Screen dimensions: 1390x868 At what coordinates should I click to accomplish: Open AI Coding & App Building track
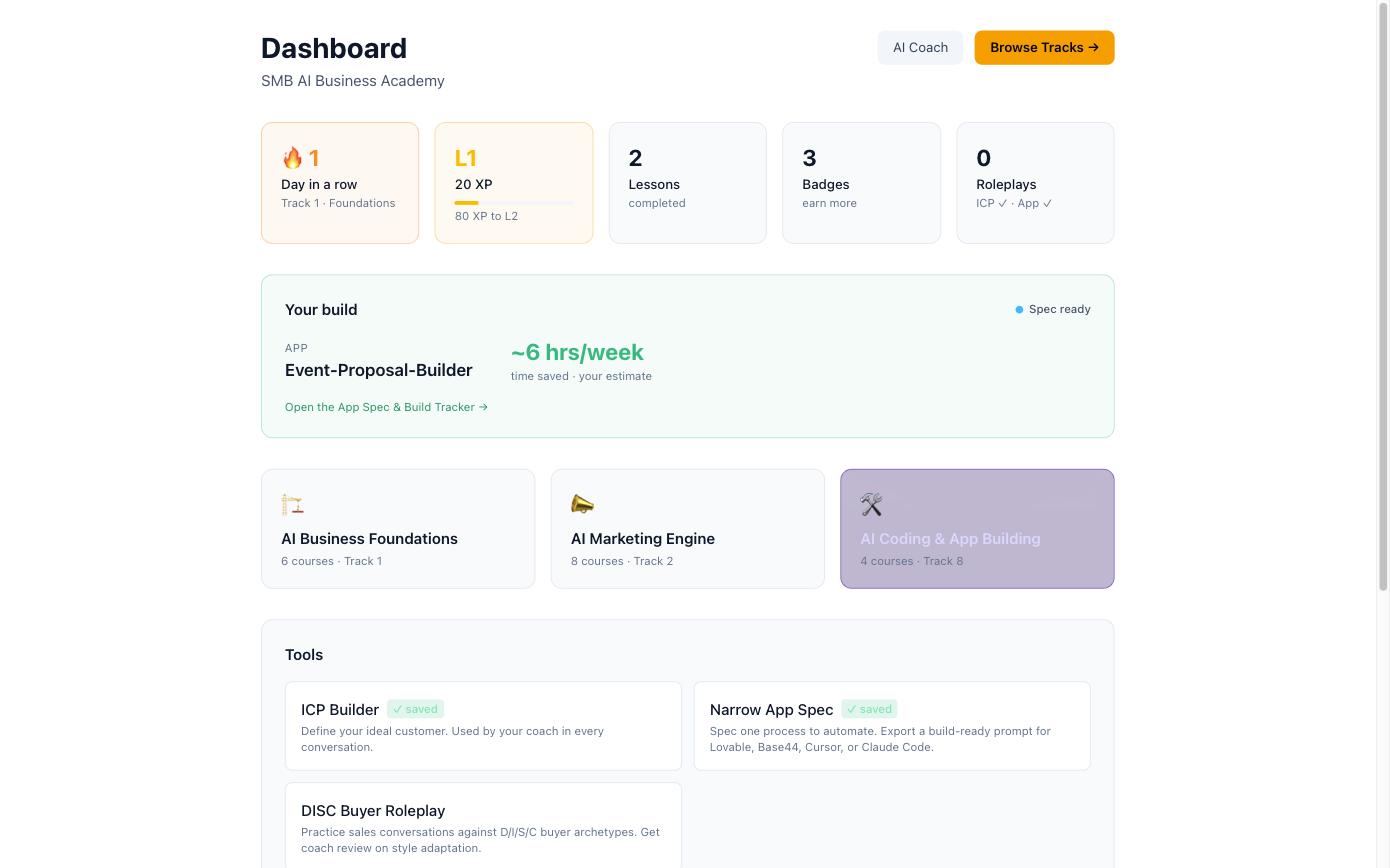977,529
